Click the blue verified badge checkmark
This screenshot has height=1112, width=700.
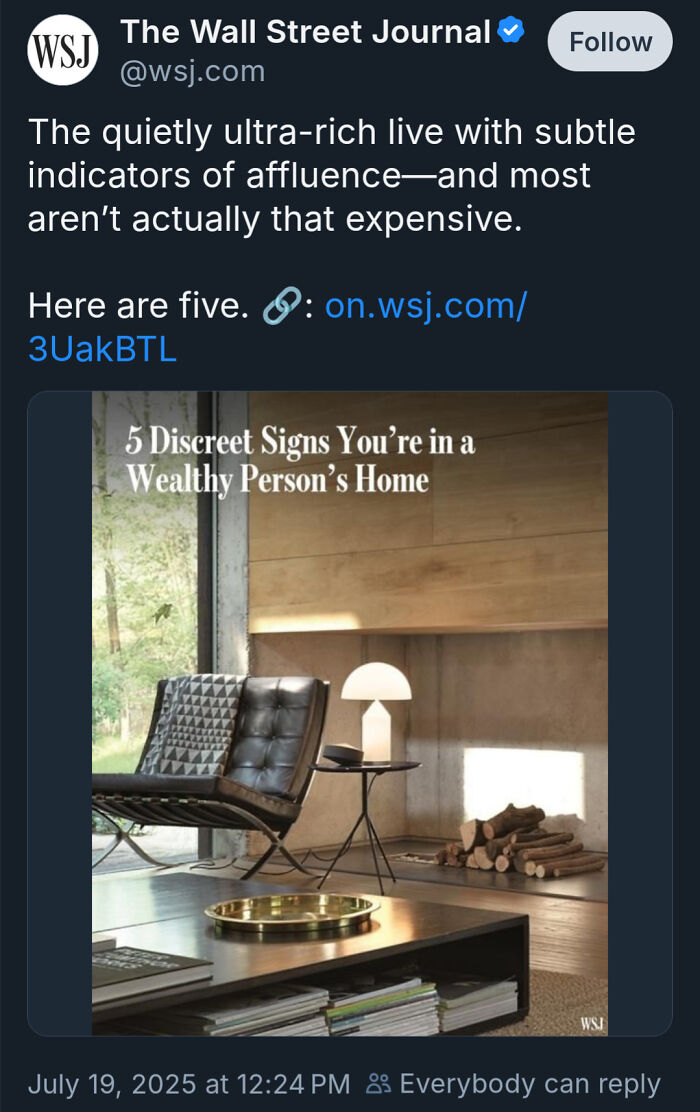(509, 30)
